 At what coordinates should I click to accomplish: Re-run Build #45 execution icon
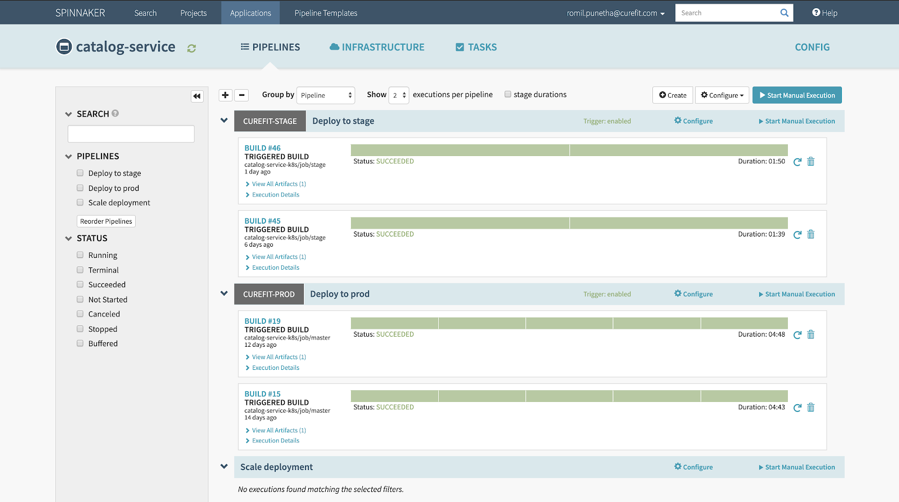[797, 235]
